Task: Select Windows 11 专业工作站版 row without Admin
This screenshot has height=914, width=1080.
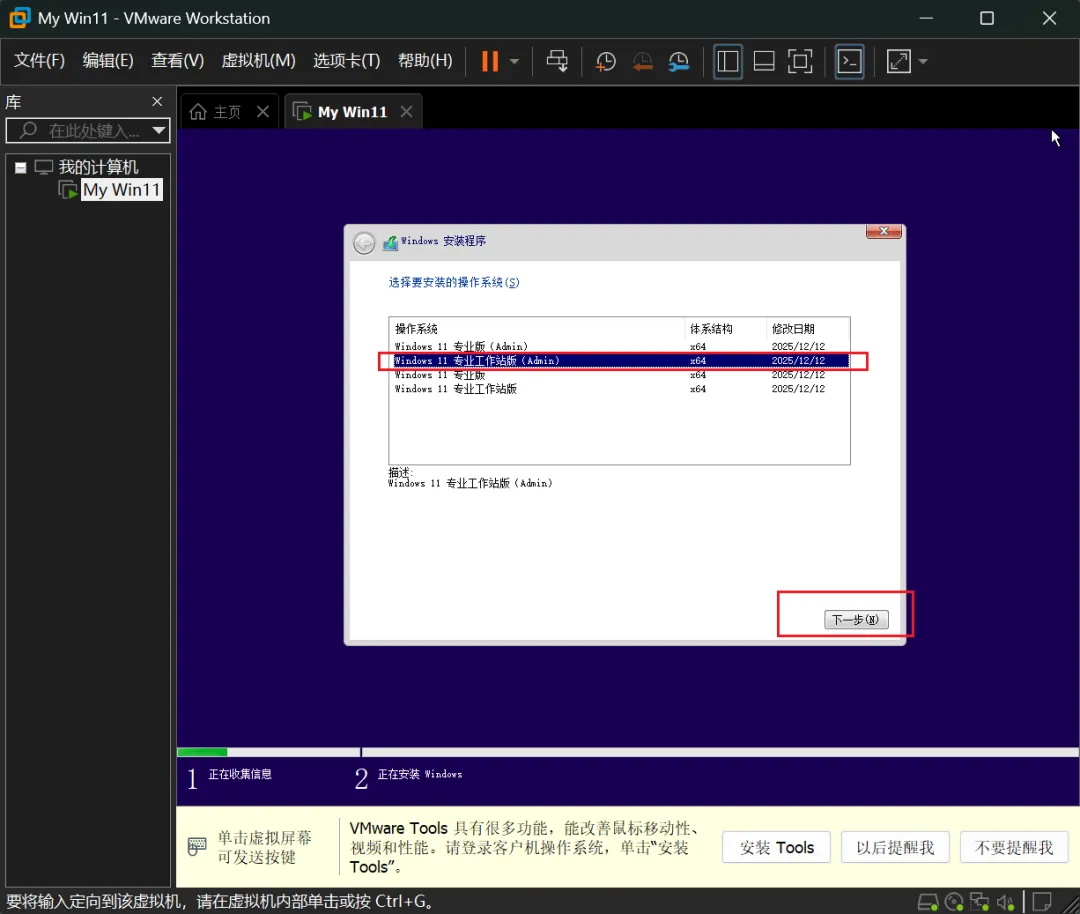Action: 620,388
